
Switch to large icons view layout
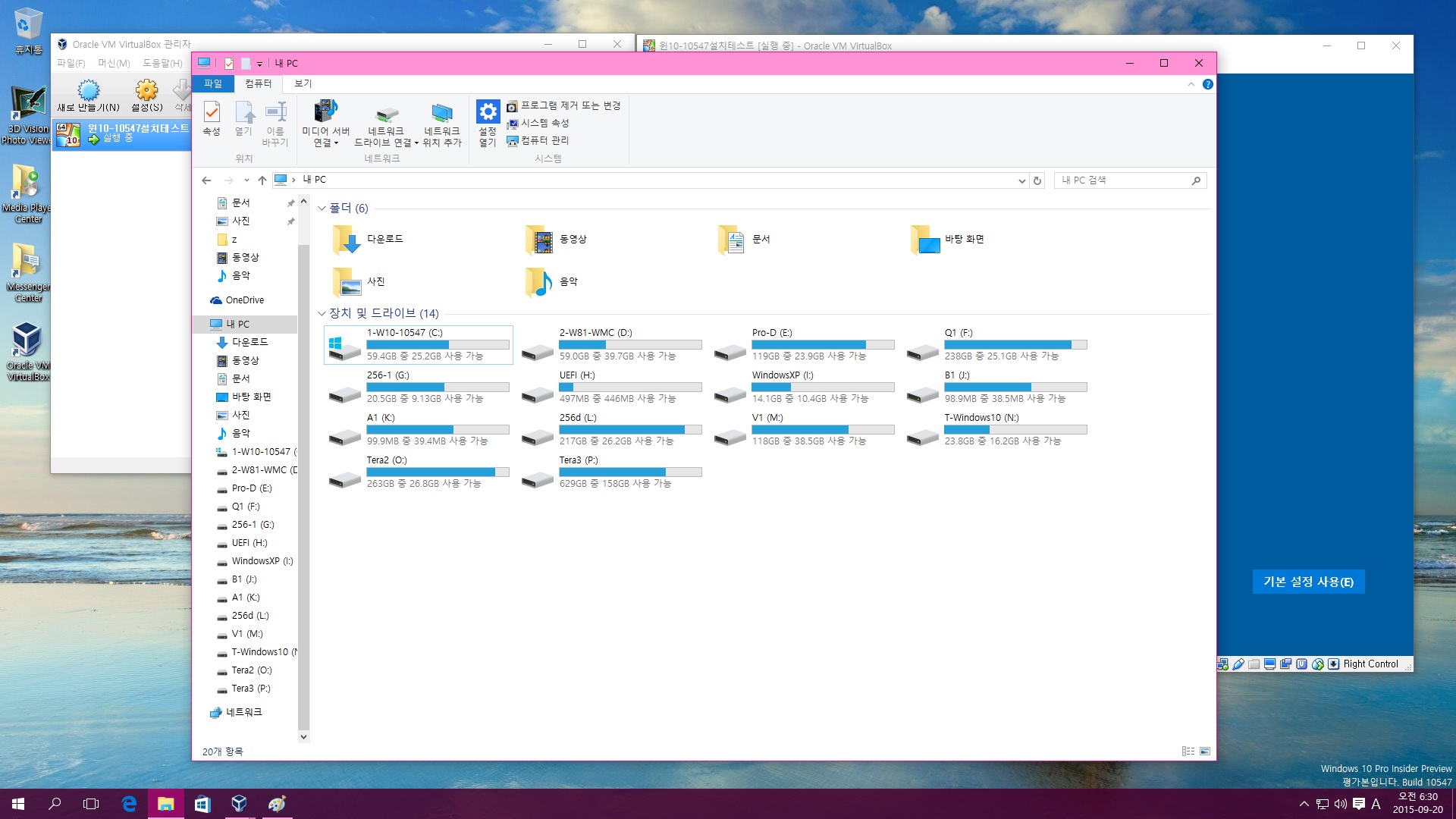coord(1205,752)
